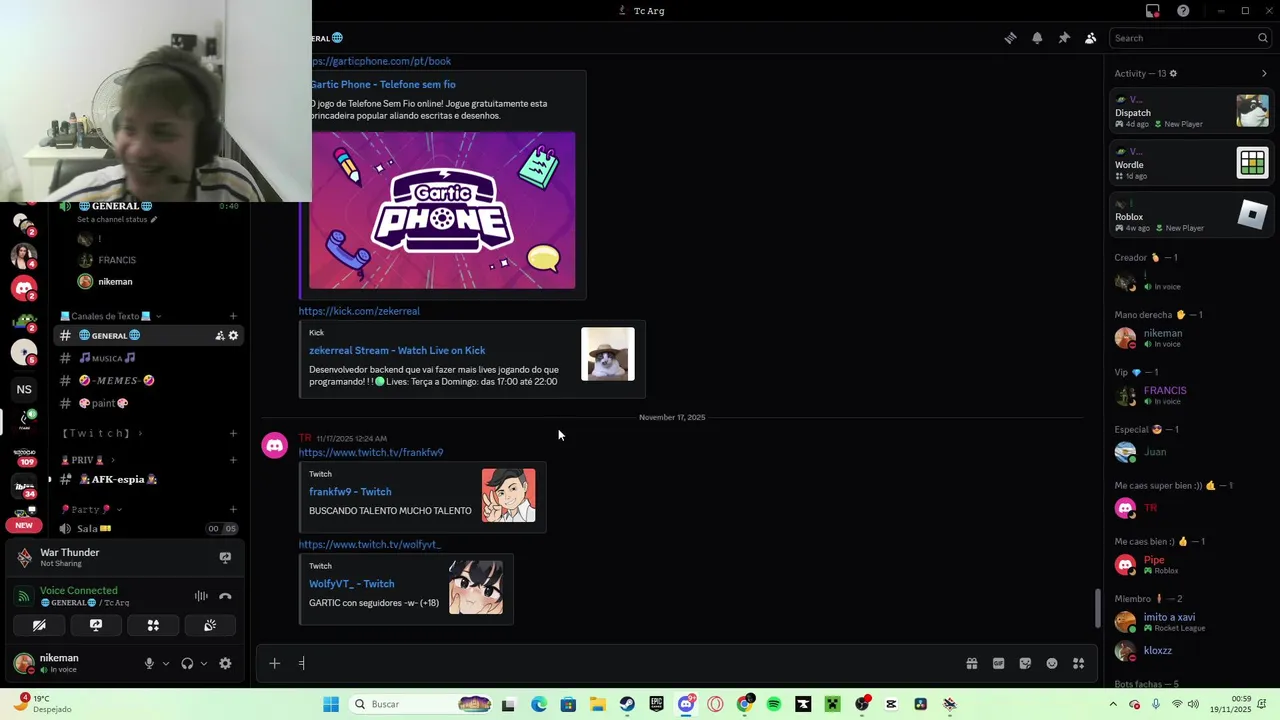This screenshot has height=720, width=1280.
Task: Invite people to GENERAL channel
Action: (x=219, y=335)
